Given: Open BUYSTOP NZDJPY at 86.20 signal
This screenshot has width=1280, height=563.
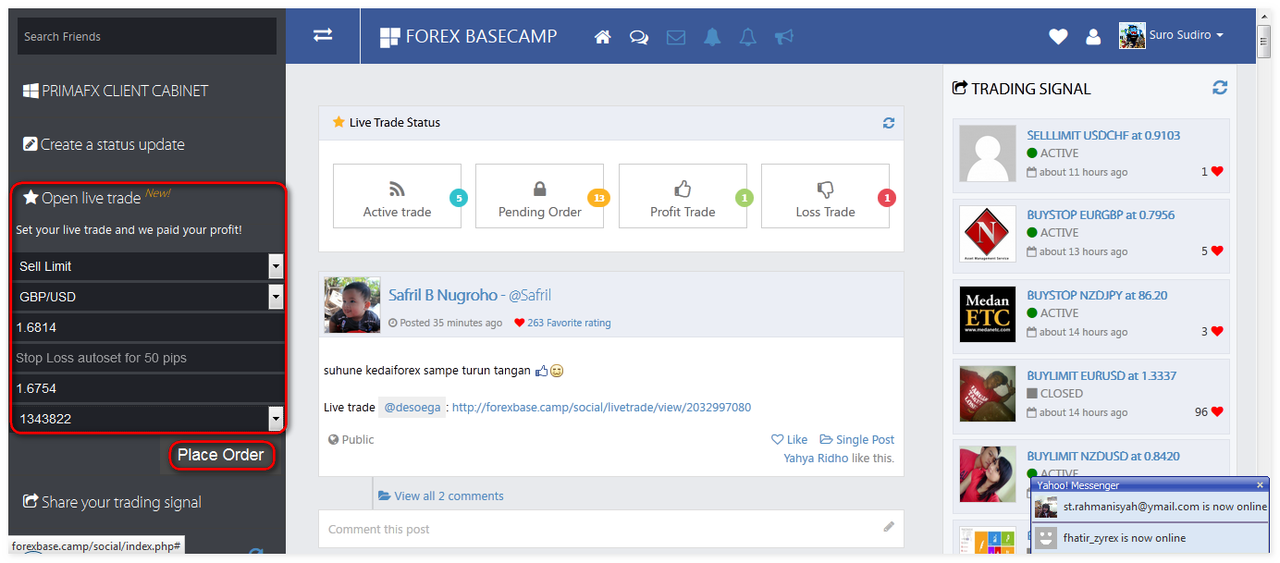Looking at the screenshot, I should [x=1097, y=295].
